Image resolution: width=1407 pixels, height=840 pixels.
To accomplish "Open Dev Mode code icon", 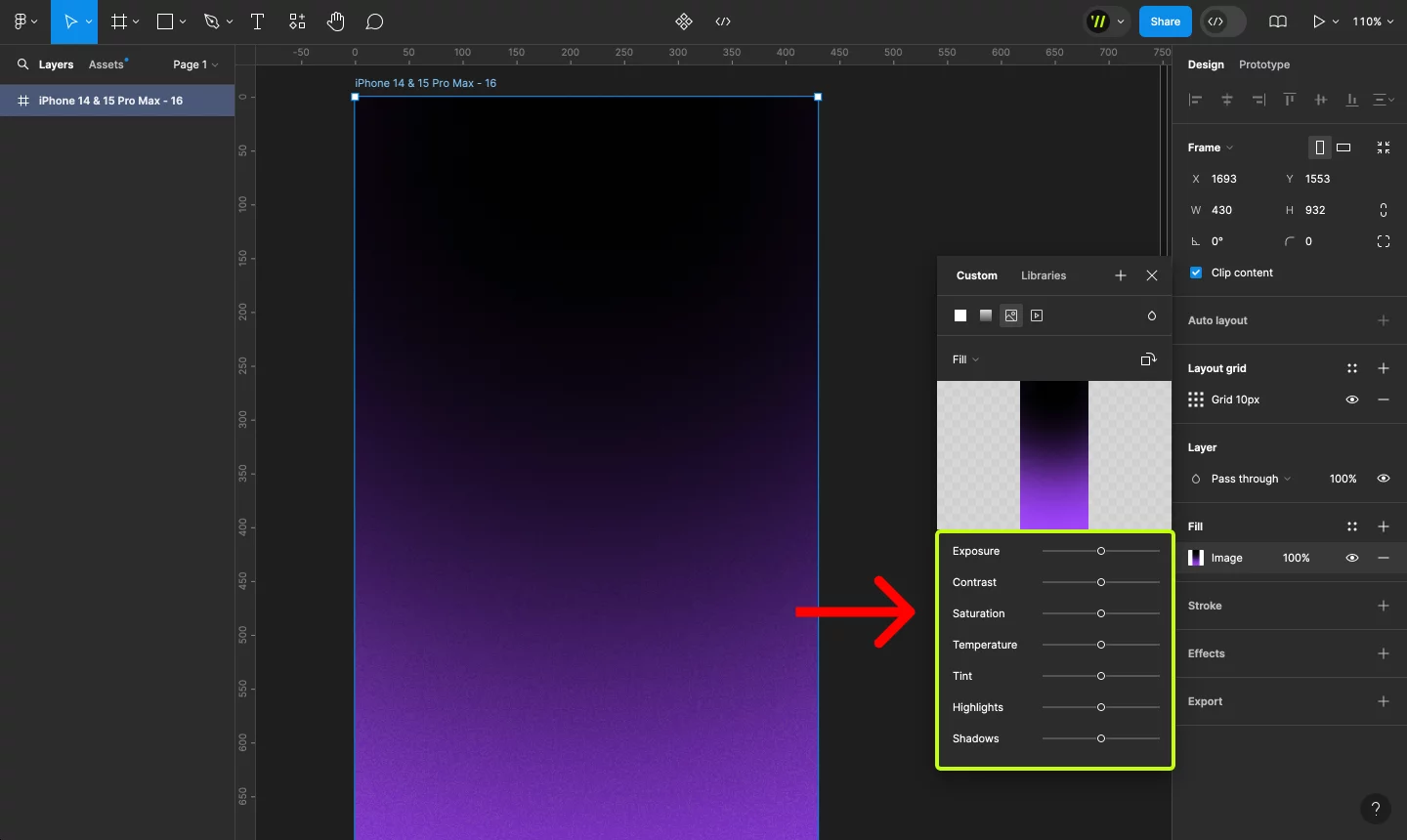I will point(723,21).
